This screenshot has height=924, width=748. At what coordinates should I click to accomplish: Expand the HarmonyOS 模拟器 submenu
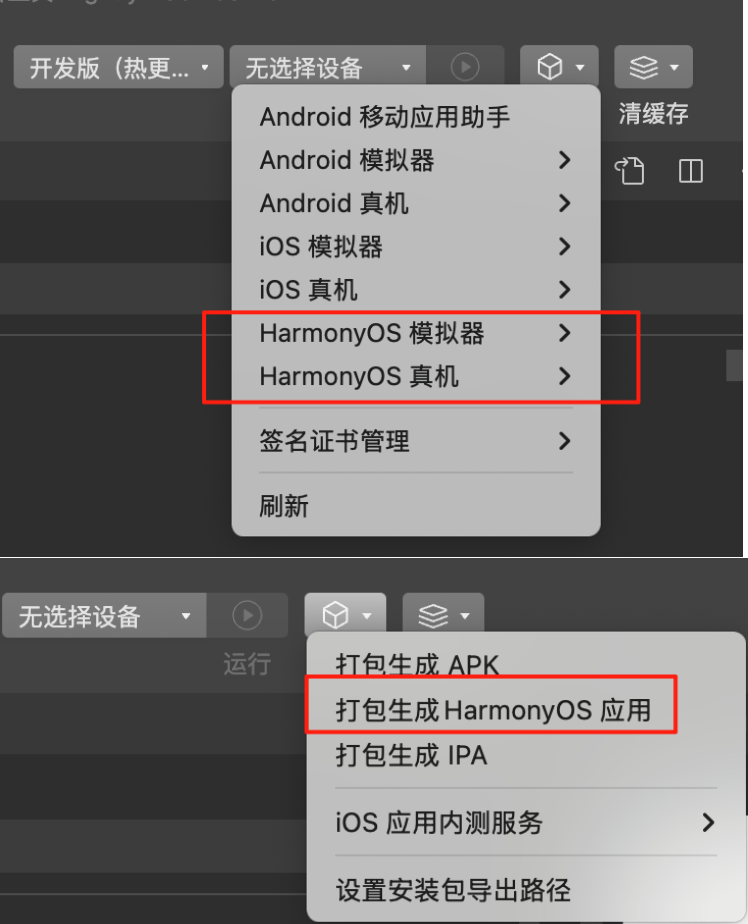(x=416, y=333)
